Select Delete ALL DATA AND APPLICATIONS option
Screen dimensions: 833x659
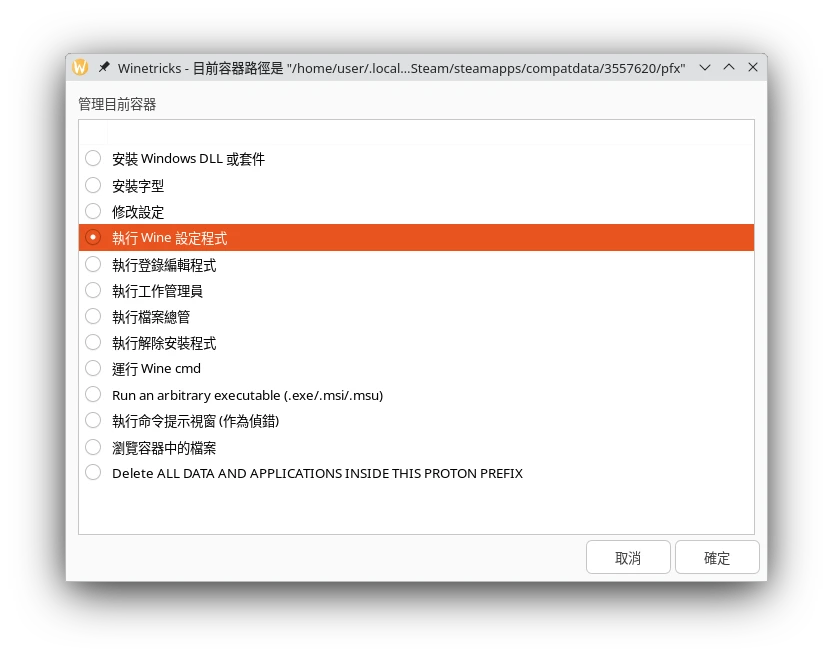(x=93, y=473)
